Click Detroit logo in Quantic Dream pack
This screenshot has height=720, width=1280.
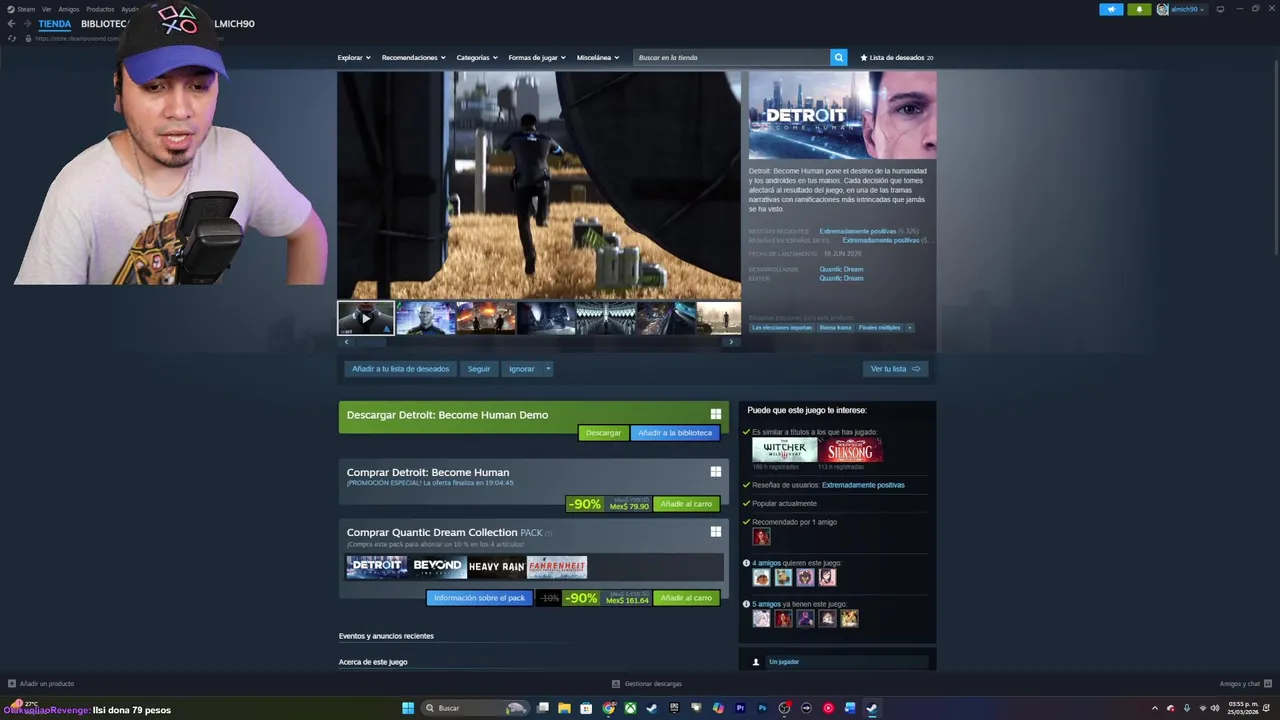tap(376, 567)
